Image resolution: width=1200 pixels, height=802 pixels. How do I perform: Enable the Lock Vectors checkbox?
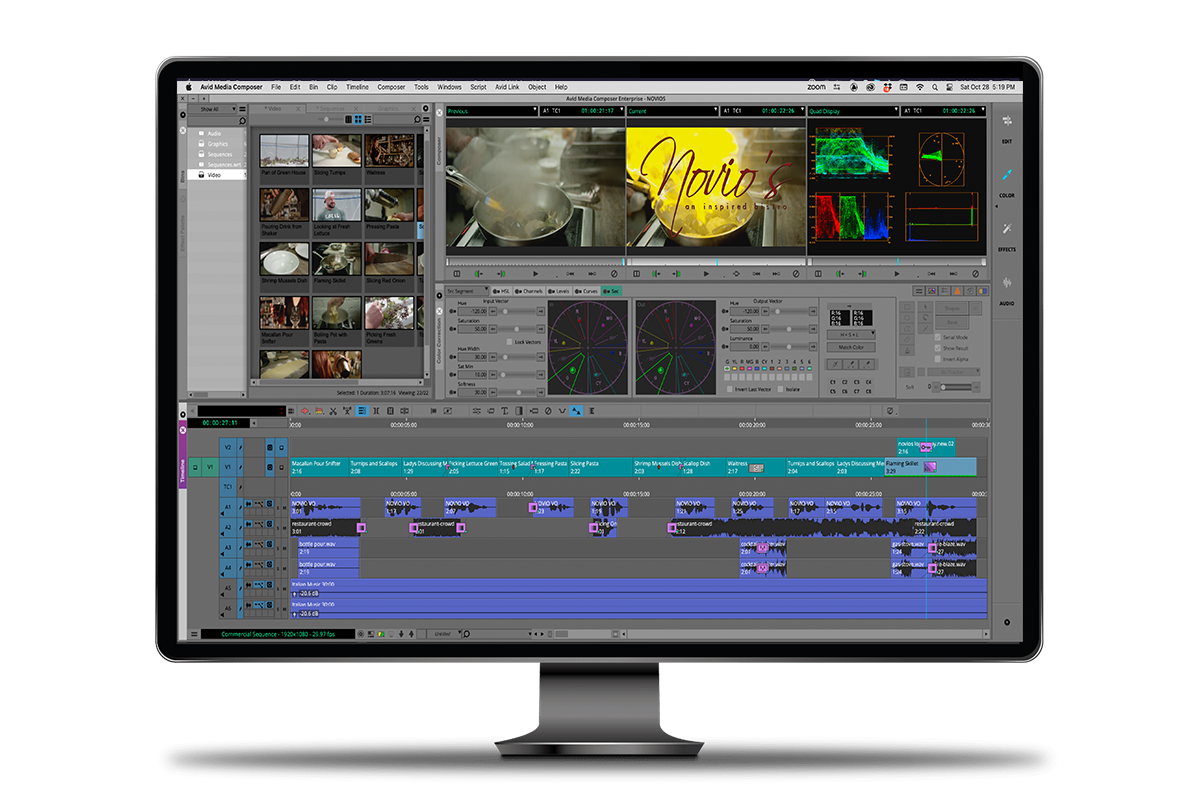[x=508, y=342]
